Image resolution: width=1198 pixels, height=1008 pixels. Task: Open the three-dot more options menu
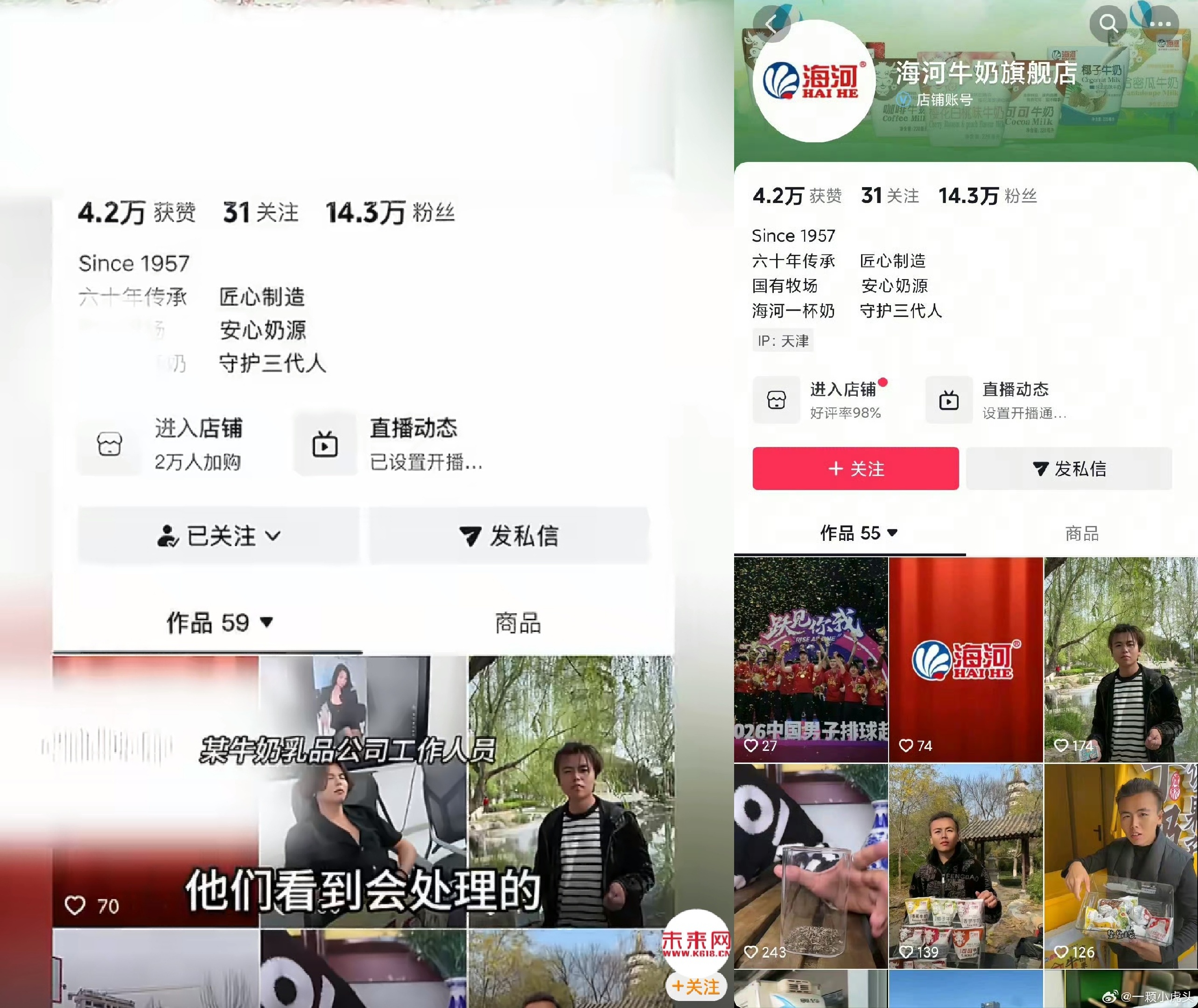coord(1160,23)
